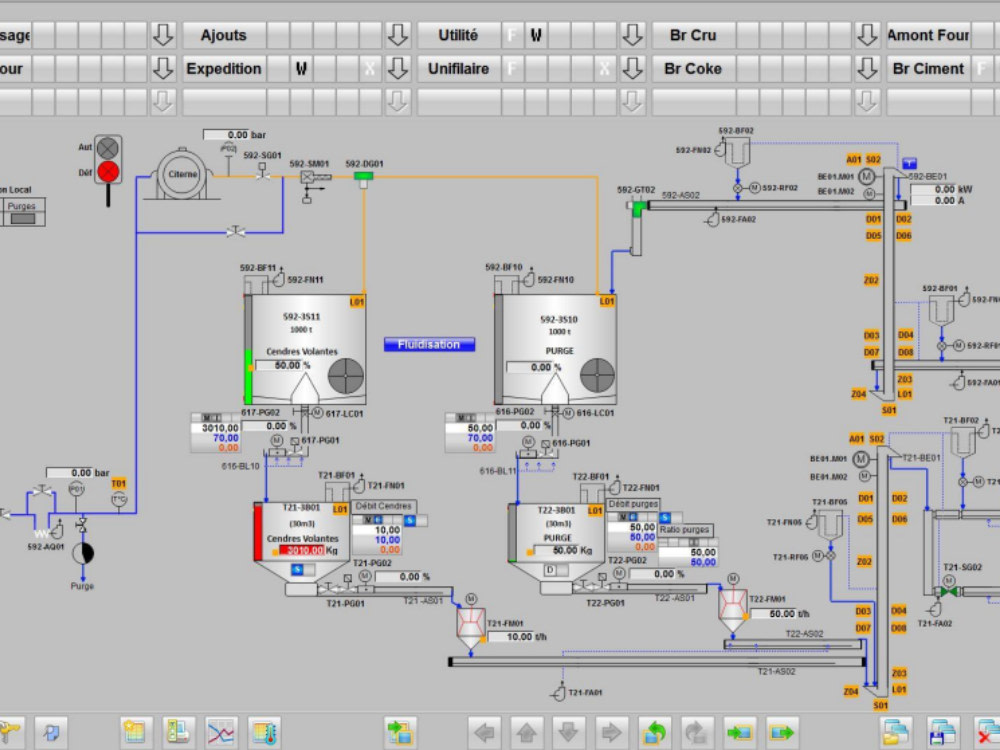Expand the Unifilaire menu down-arrow
This screenshot has width=1000, height=750.
click(633, 68)
